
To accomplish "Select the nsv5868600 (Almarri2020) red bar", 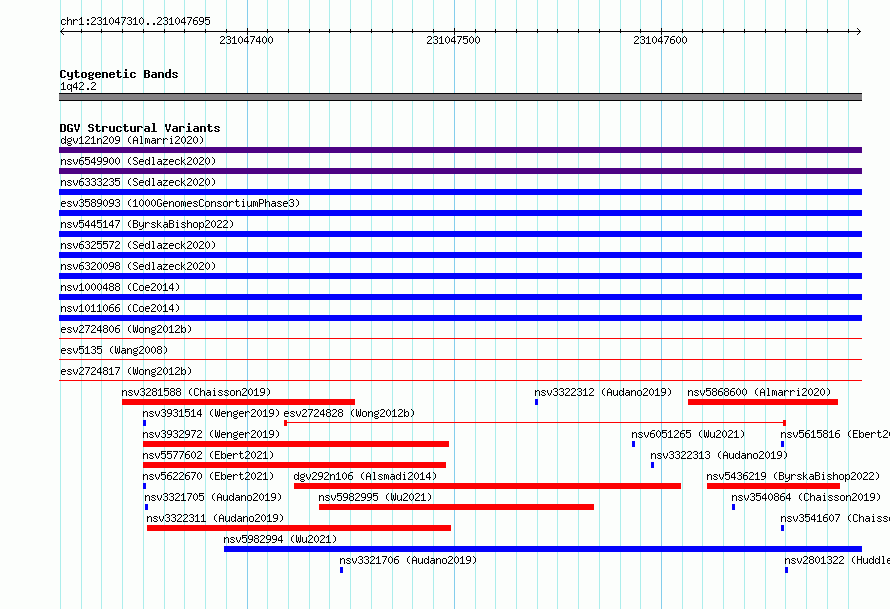I will pos(763,402).
